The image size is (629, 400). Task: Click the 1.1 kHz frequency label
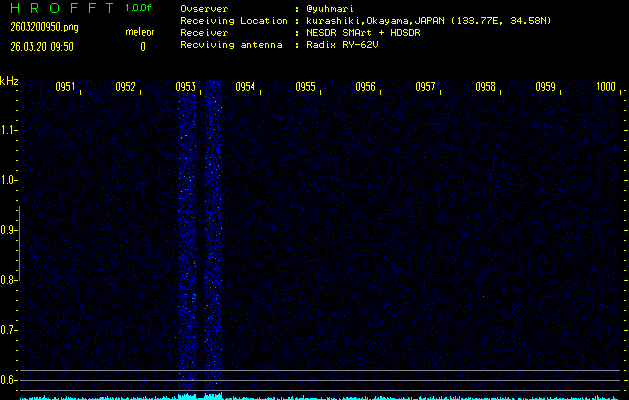click(x=9, y=130)
